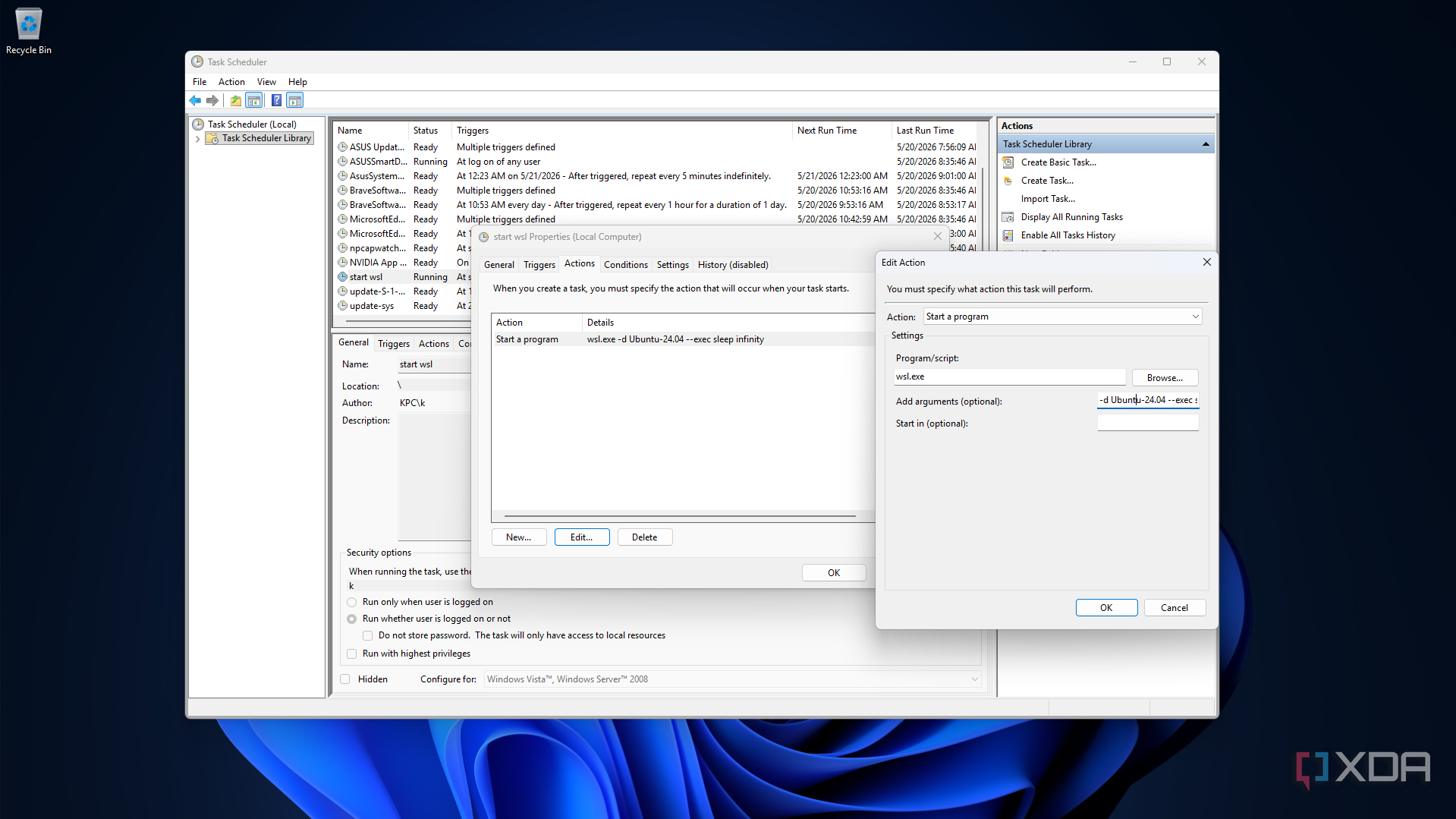Toggle Do not store password checkbox
This screenshot has width=1456, height=819.
(368, 635)
